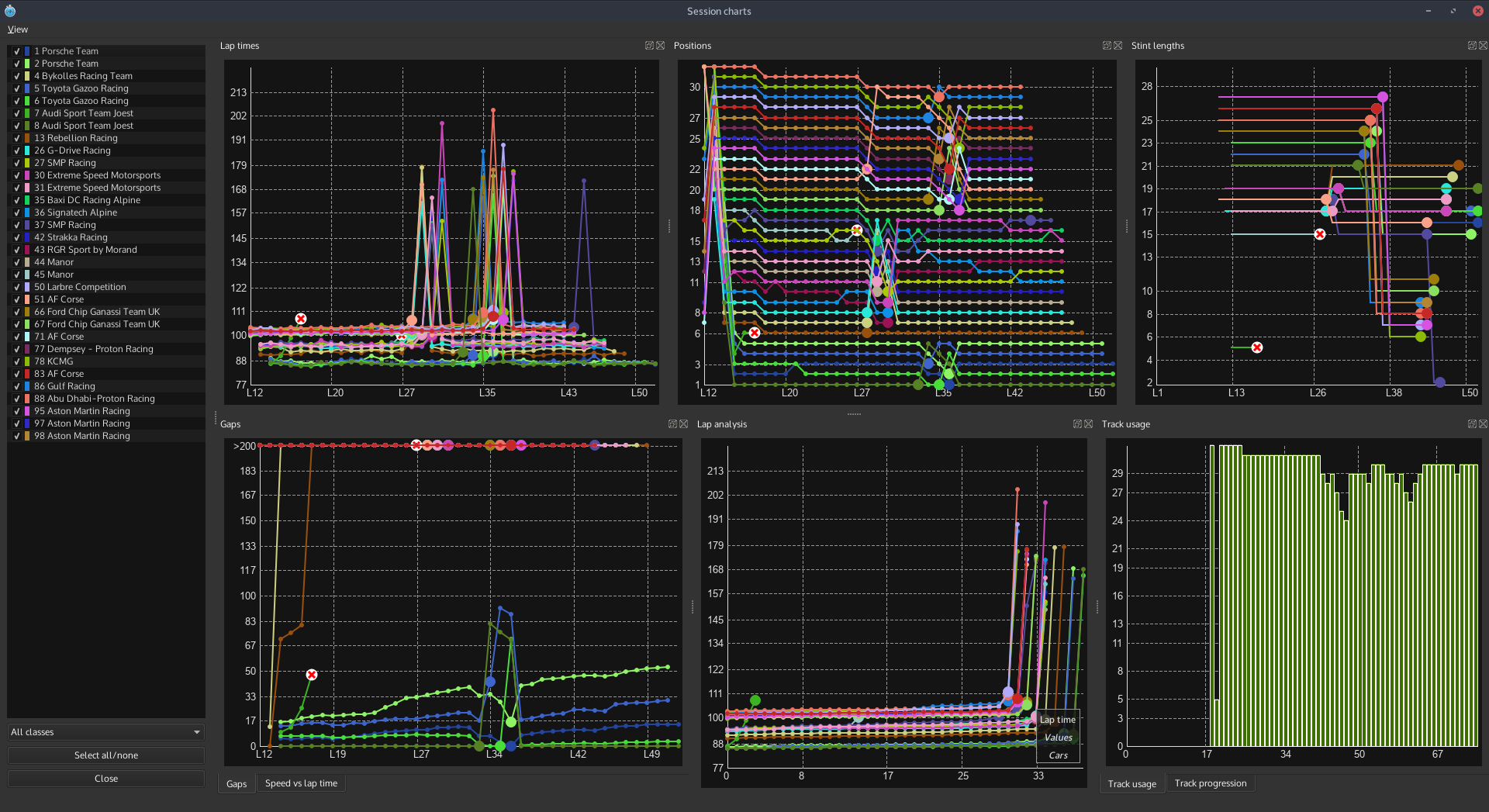This screenshot has width=1489, height=812.
Task: Close the Gaps panel
Action: (x=684, y=424)
